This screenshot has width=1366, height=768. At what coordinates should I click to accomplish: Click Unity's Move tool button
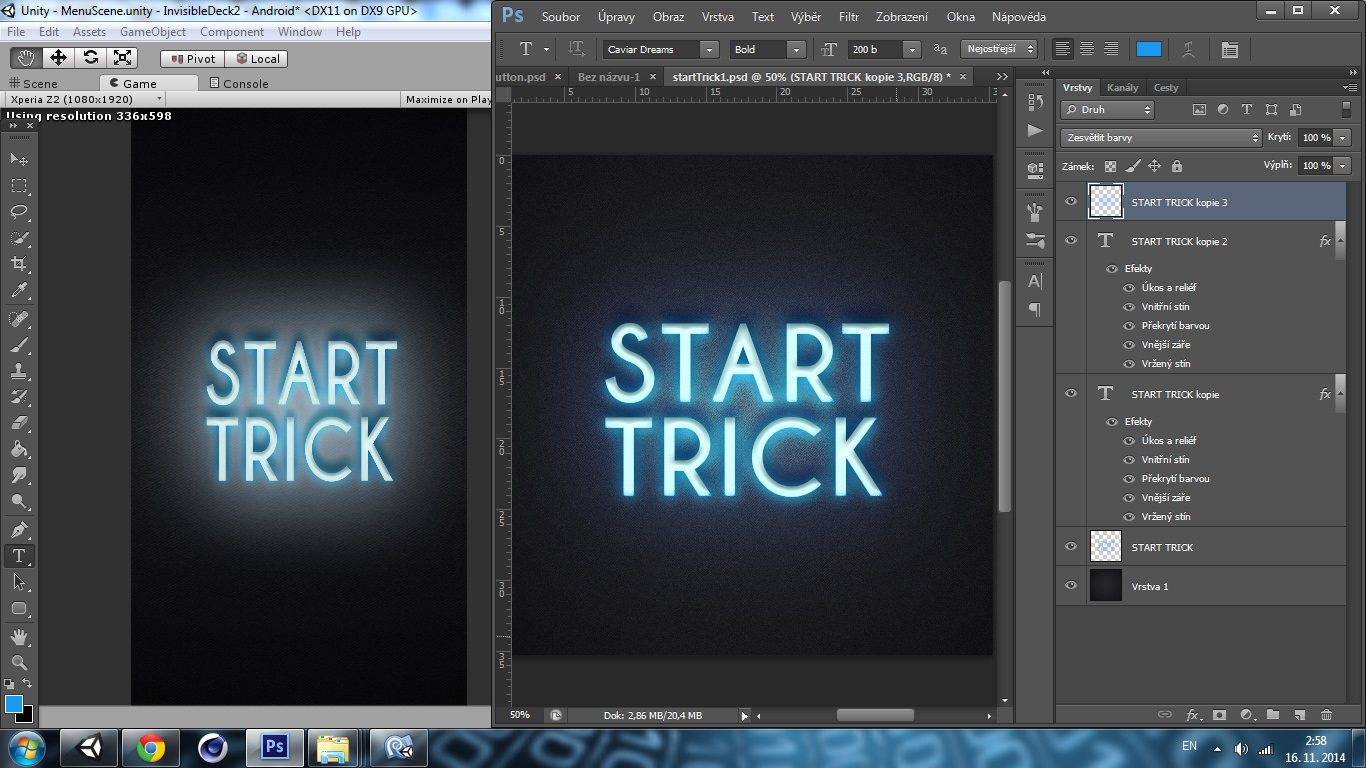click(58, 58)
